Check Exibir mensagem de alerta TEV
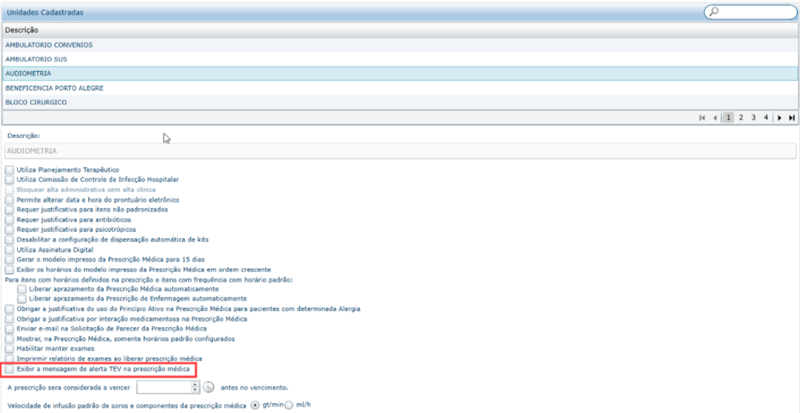Viewport: 800px width, 413px height. tap(10, 369)
